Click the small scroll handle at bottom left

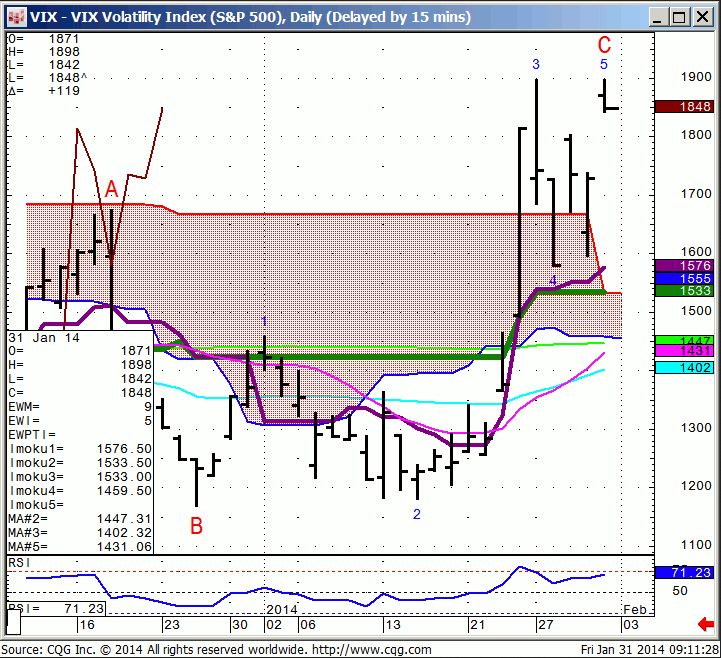point(14,622)
